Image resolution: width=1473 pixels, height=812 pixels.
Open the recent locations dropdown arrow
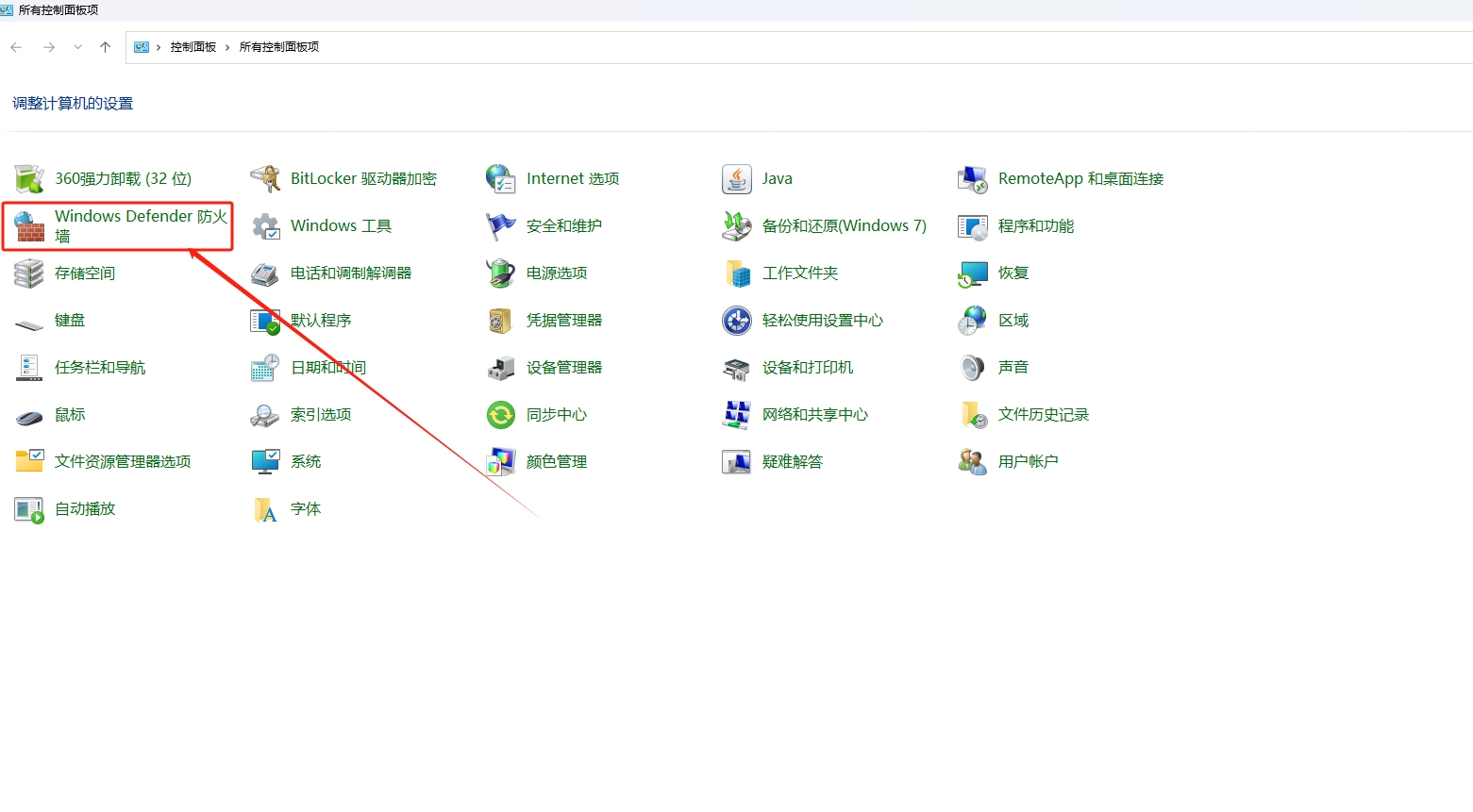(77, 47)
